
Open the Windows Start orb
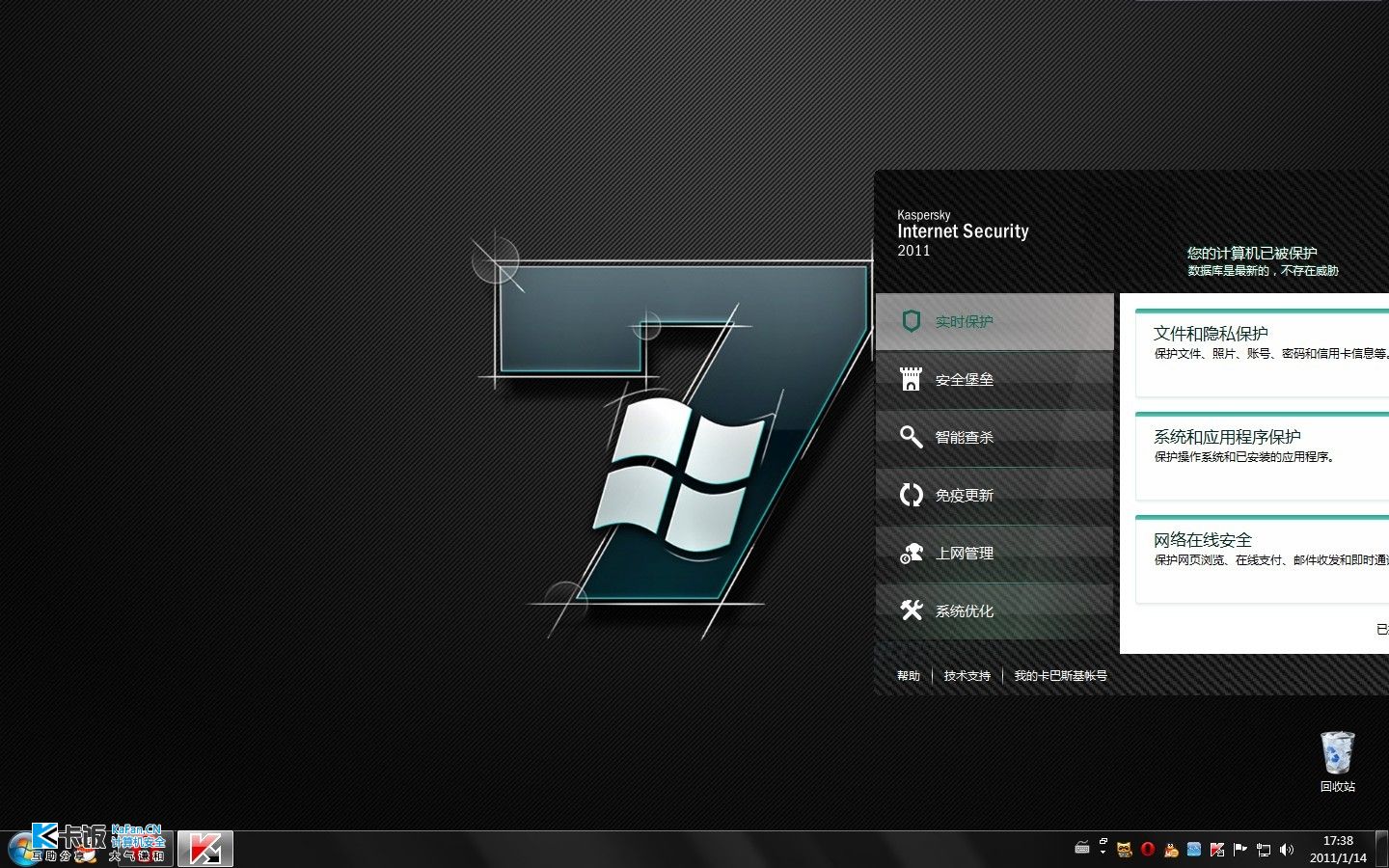(x=25, y=849)
